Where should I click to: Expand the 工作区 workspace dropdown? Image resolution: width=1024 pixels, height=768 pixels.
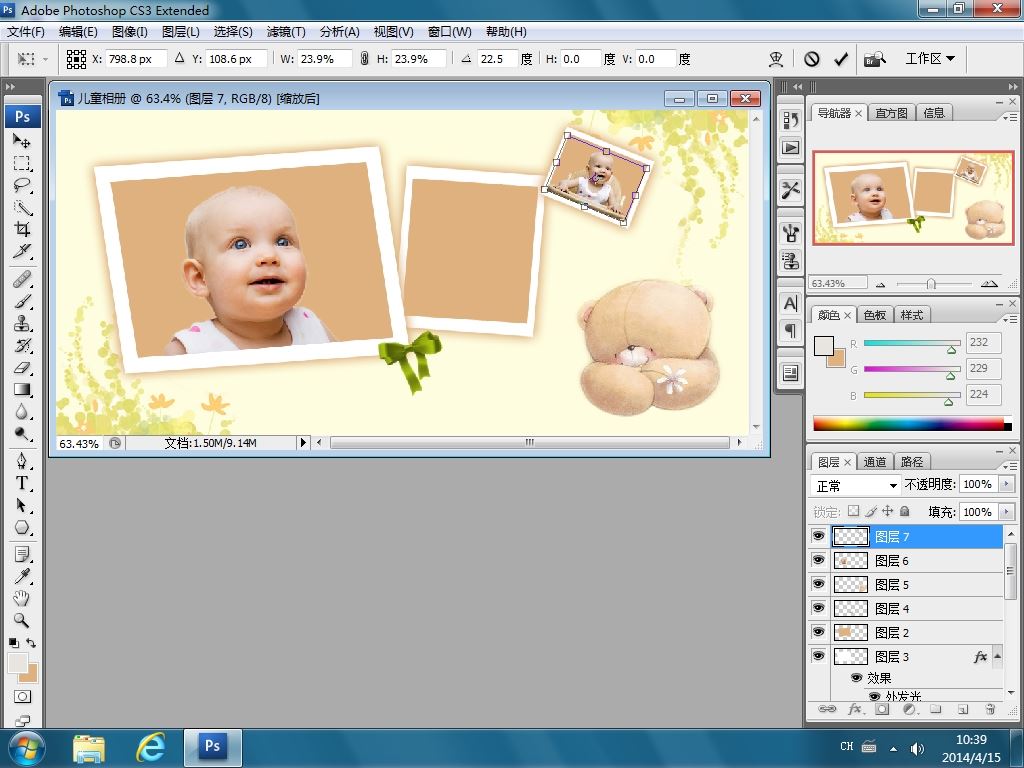point(930,59)
